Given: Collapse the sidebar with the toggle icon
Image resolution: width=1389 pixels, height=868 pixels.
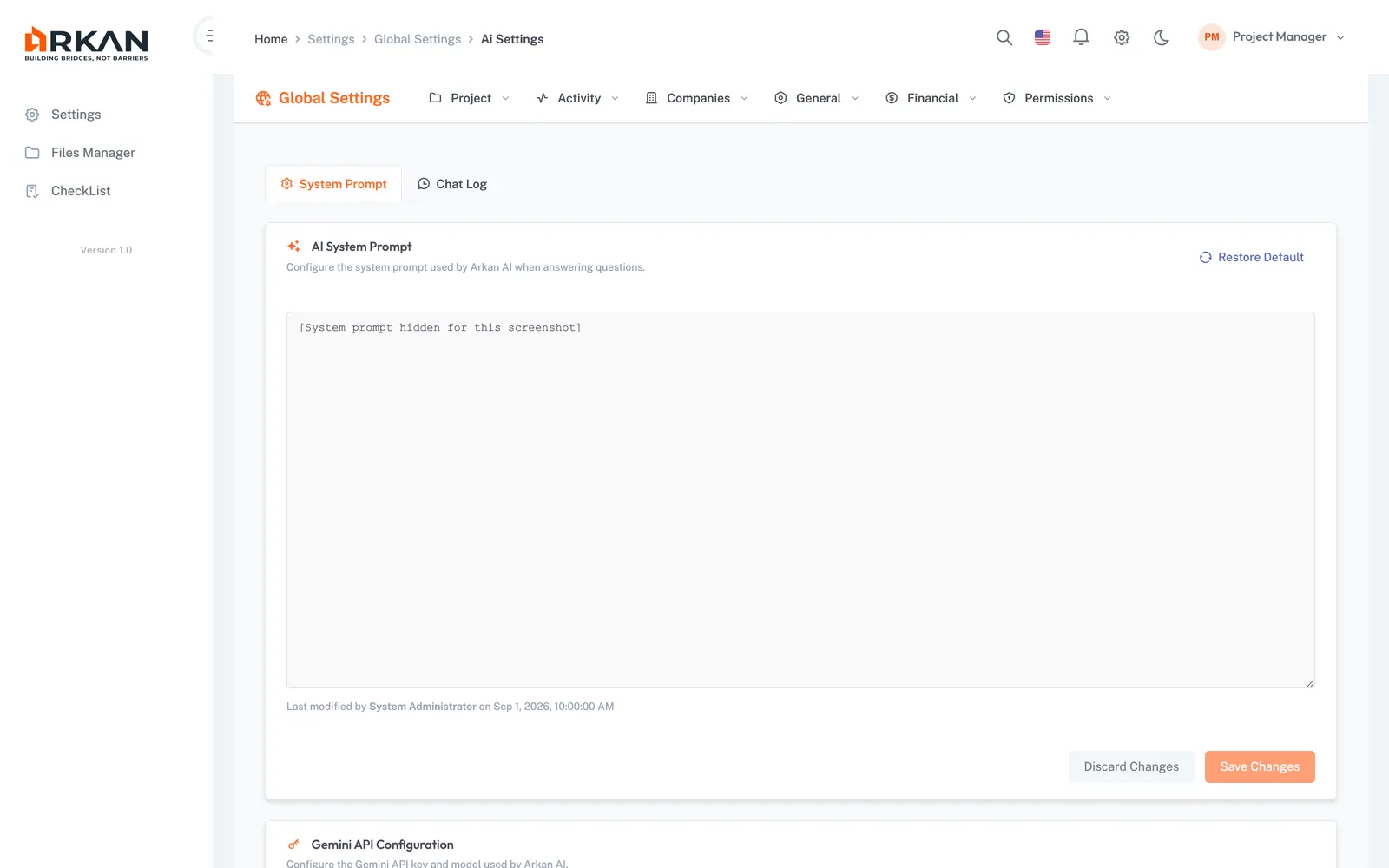Looking at the screenshot, I should [x=209, y=36].
